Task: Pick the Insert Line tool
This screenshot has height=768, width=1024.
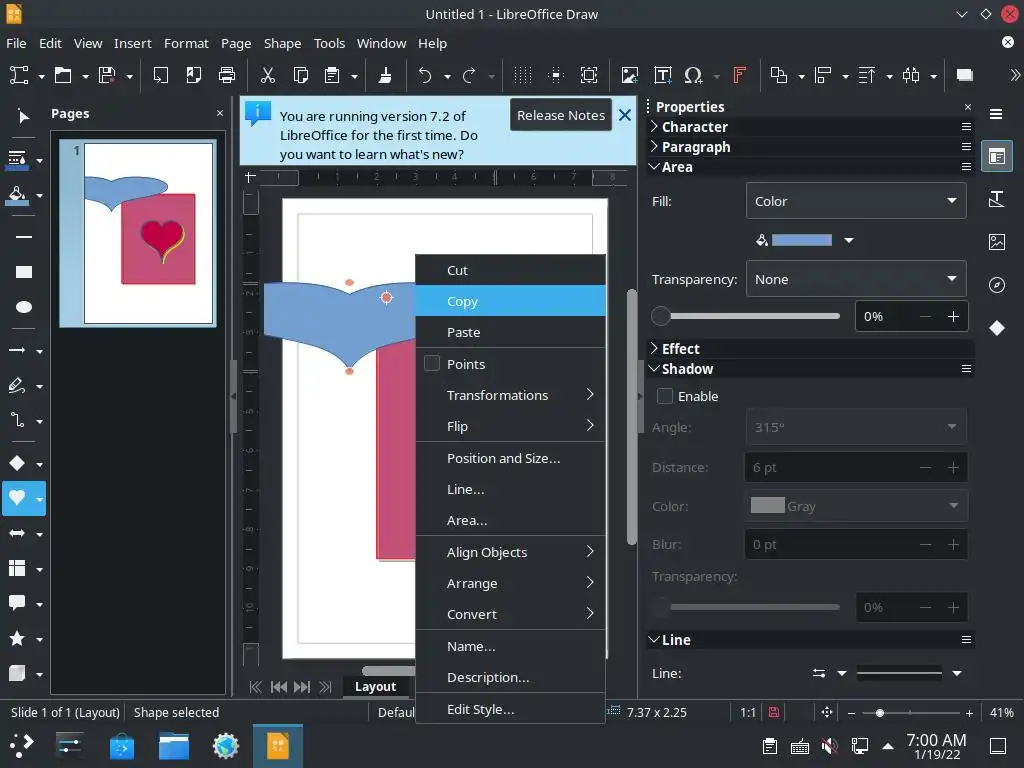Action: 24,237
